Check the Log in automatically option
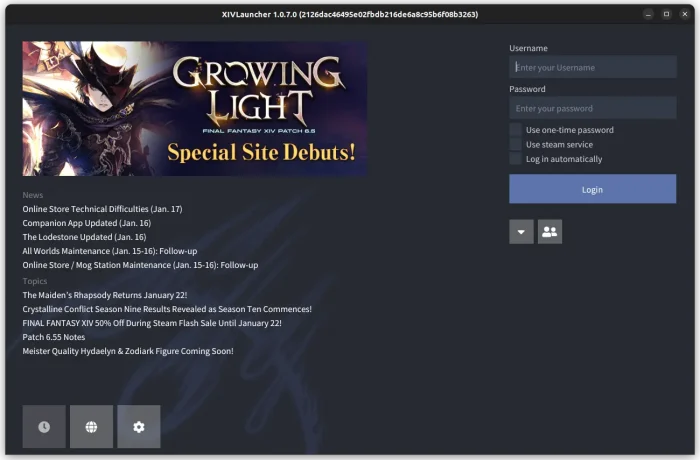The width and height of the screenshot is (700, 460). point(516,159)
